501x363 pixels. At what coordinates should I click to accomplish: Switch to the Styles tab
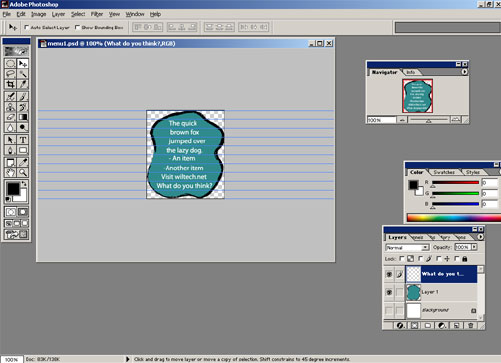[x=473, y=172]
